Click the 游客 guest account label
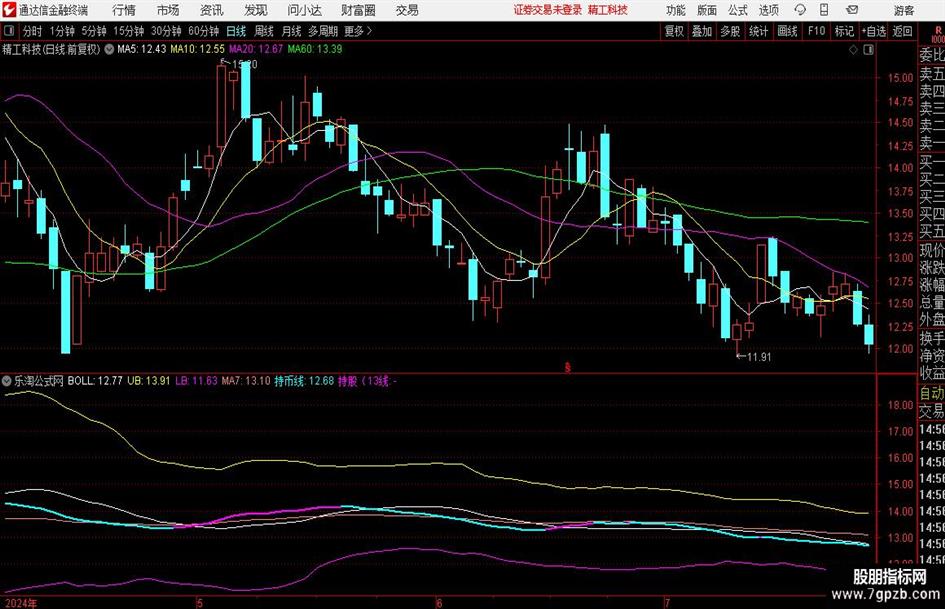This screenshot has height=609, width=945. [904, 10]
